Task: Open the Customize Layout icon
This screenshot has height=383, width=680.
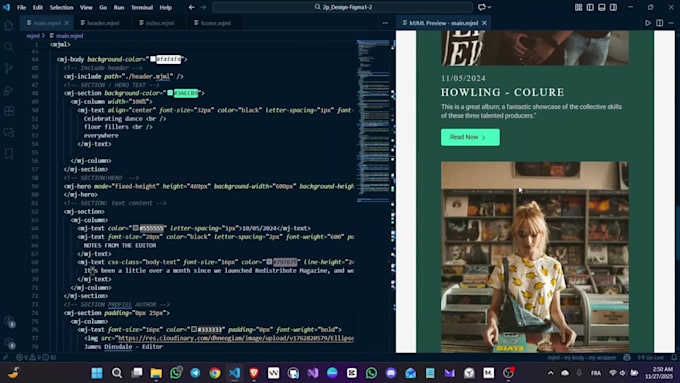Action: (578, 7)
